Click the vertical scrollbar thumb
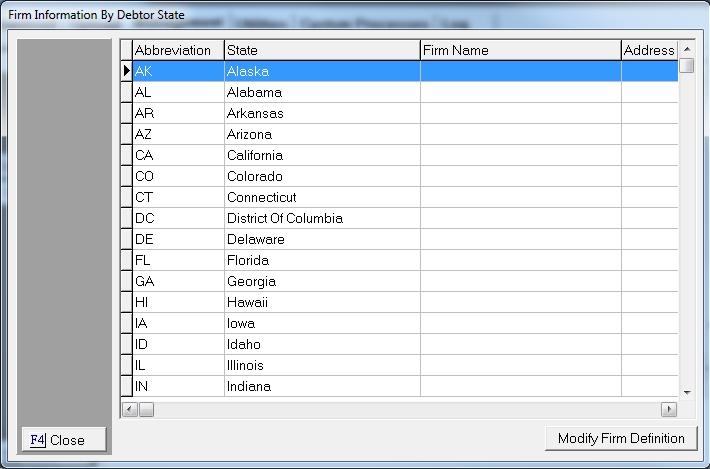The height and width of the screenshot is (469, 710). pos(686,66)
